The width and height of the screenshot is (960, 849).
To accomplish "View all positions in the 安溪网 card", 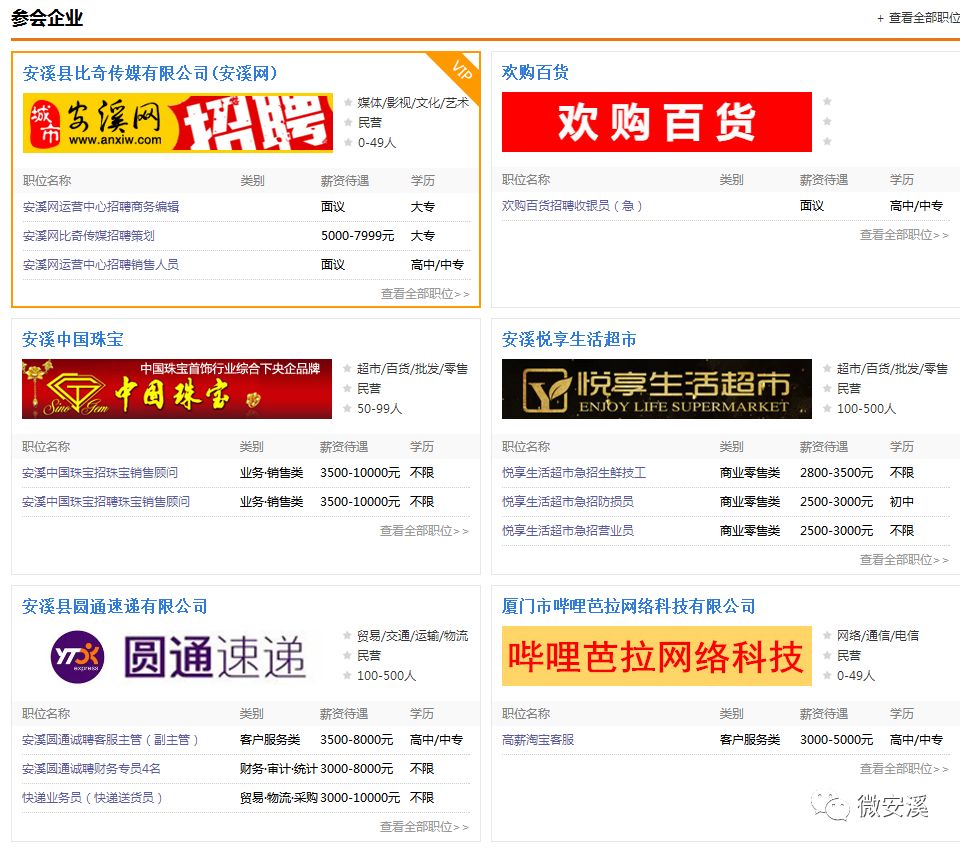I will [425, 294].
